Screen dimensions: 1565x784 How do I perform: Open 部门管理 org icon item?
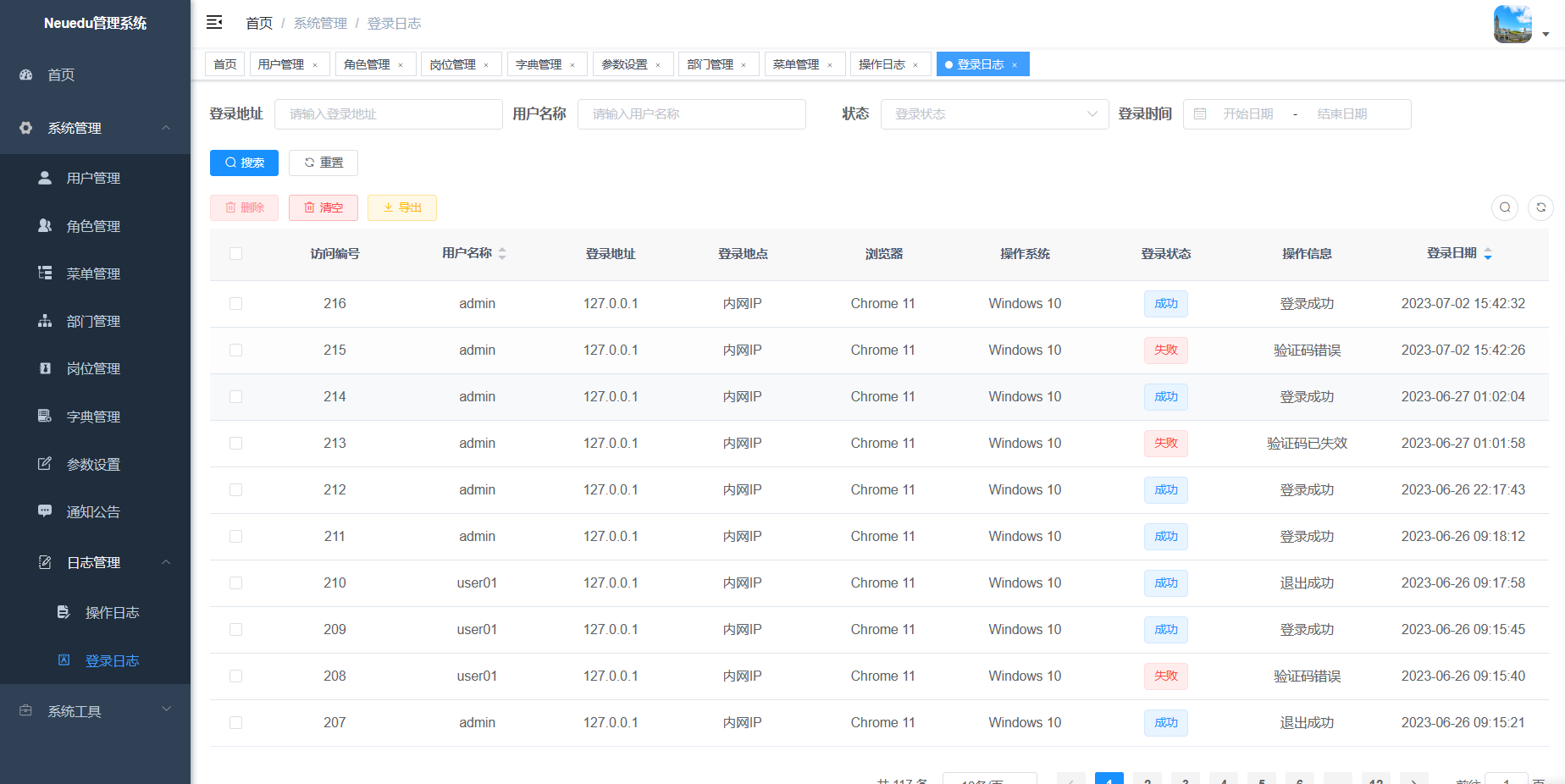click(45, 321)
